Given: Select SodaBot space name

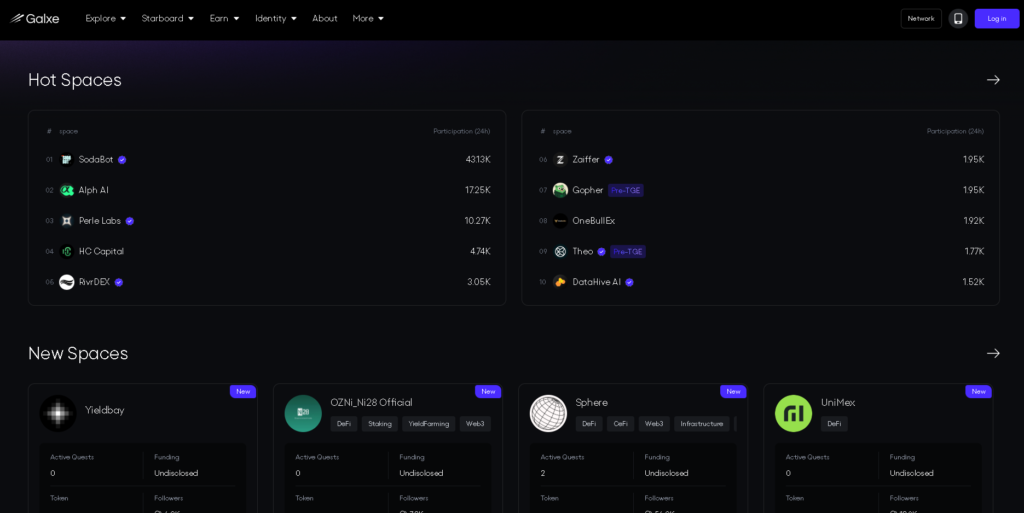Looking at the screenshot, I should click(x=95, y=159).
